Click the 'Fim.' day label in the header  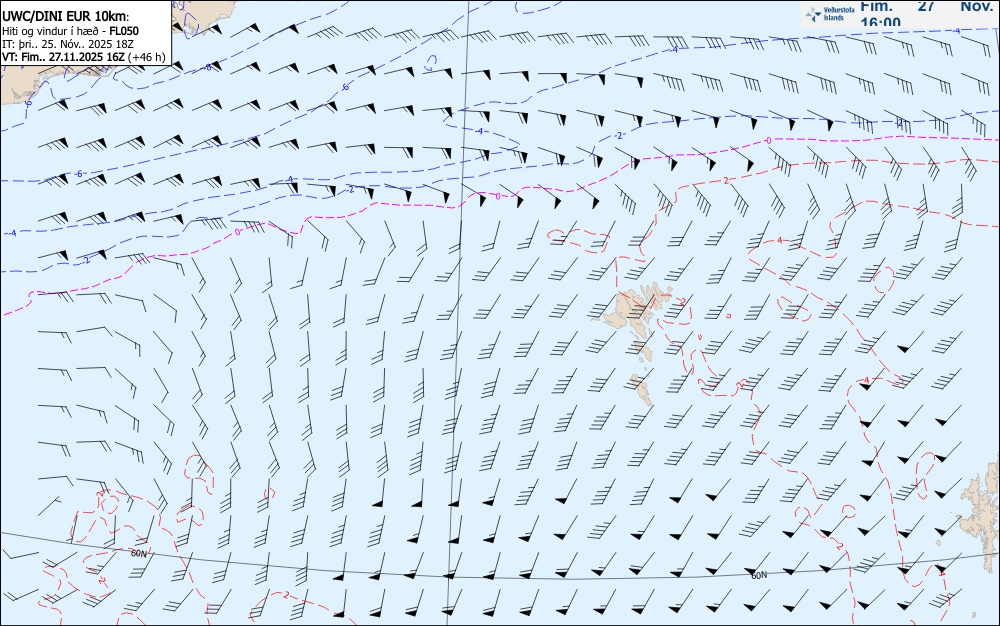(x=876, y=6)
